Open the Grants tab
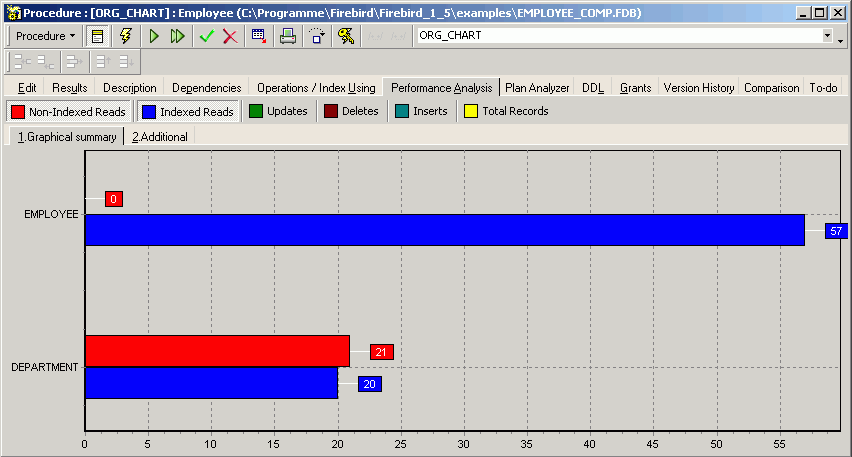 [635, 88]
